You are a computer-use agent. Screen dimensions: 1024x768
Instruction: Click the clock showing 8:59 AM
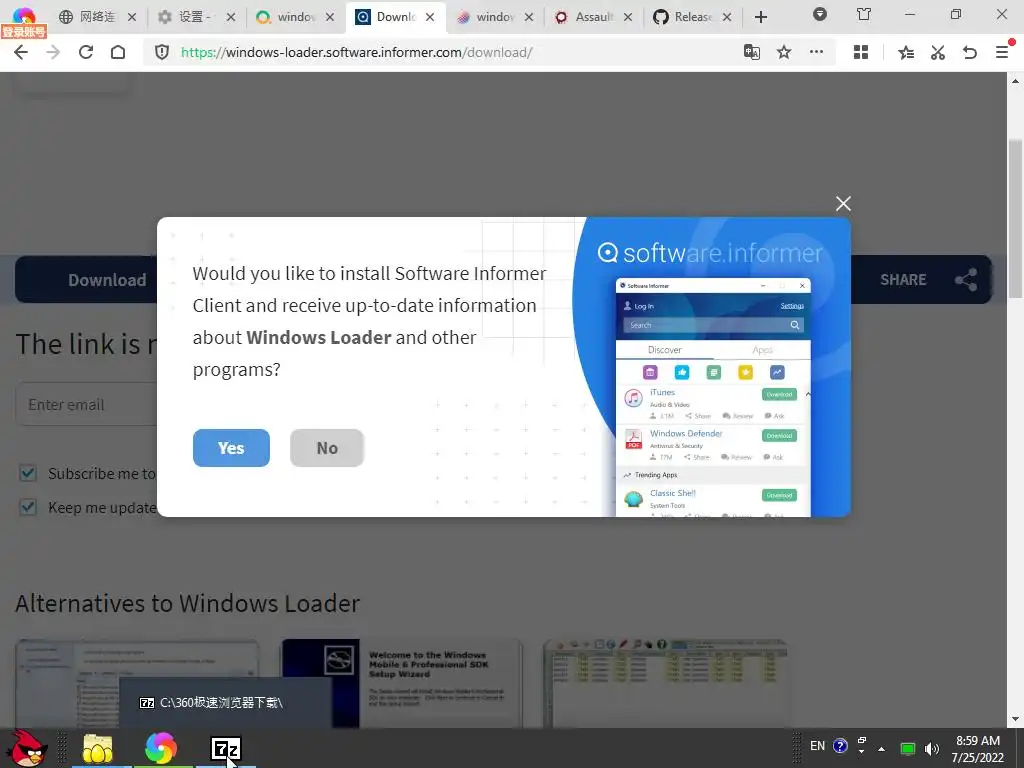[978, 741]
